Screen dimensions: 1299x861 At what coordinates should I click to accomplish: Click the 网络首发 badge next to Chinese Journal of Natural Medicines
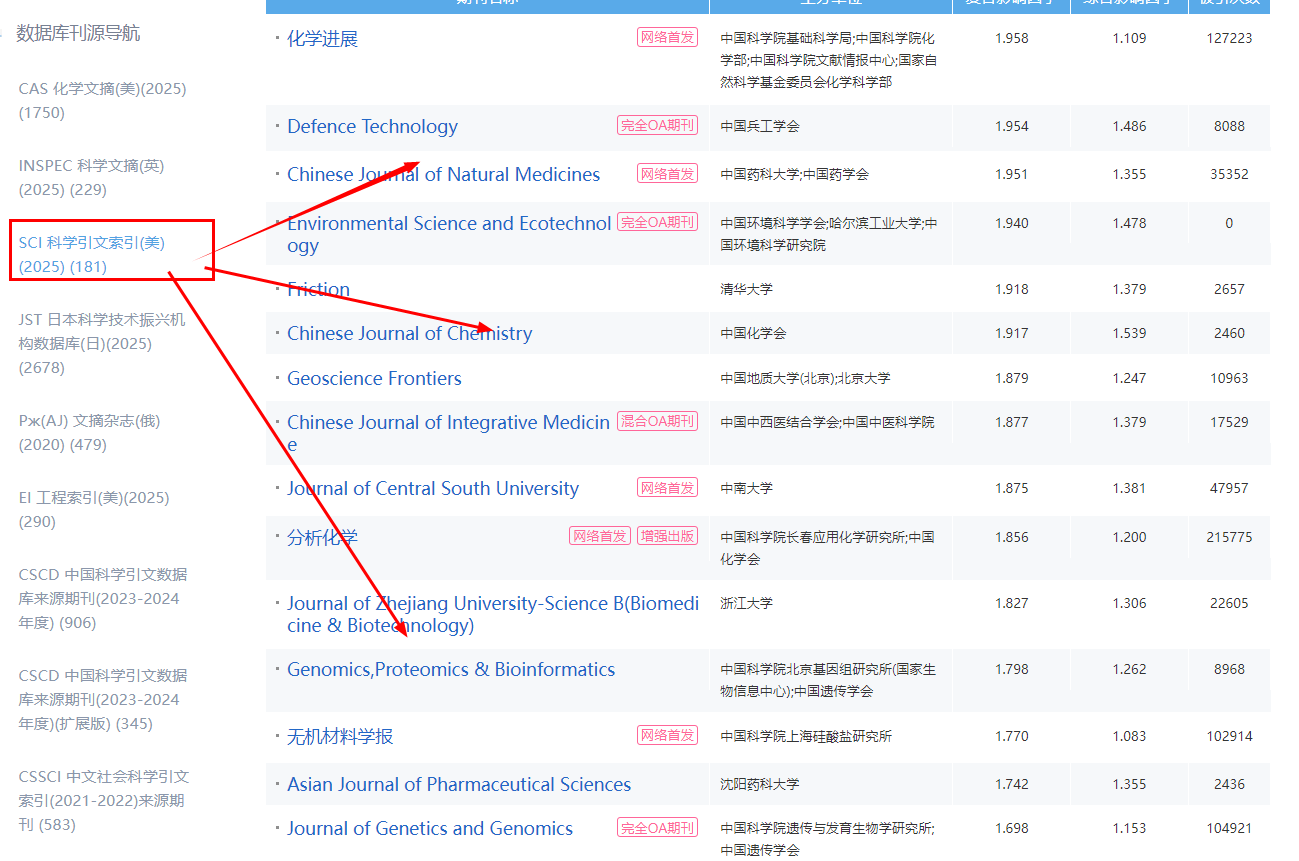[x=666, y=173]
